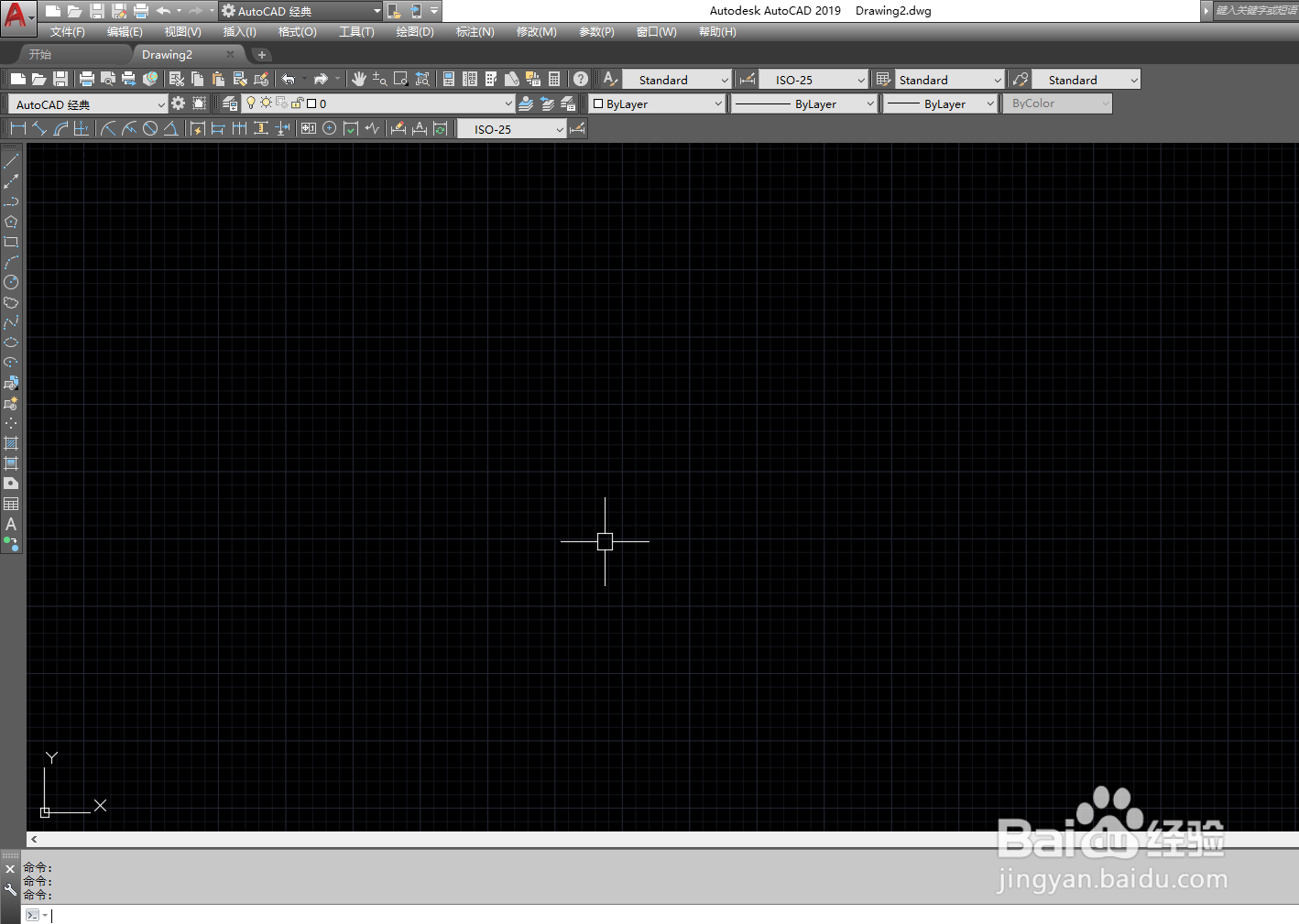This screenshot has height=924, width=1299.
Task: Select the Multiline Text tool
Action: 11,524
